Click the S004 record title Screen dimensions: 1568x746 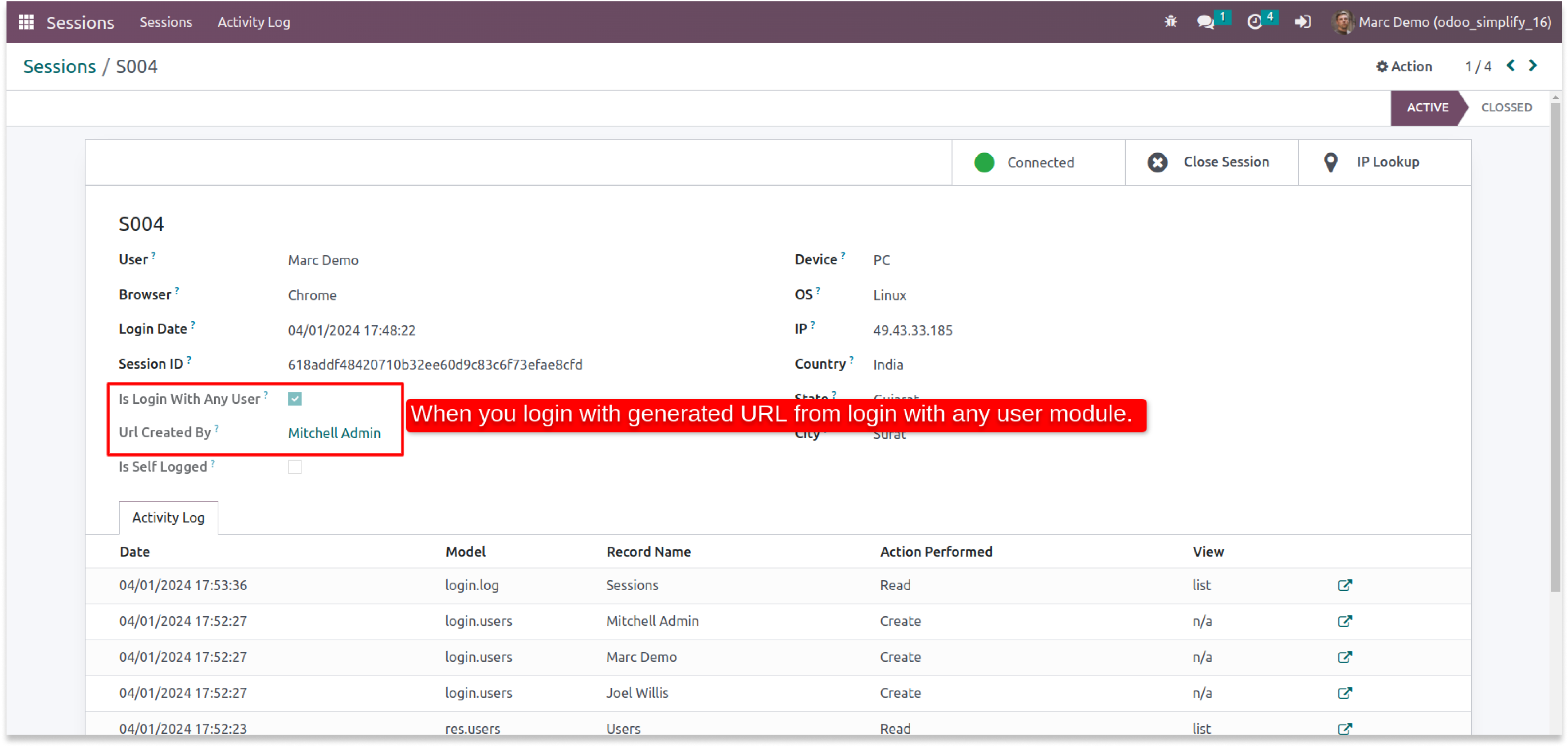(141, 224)
